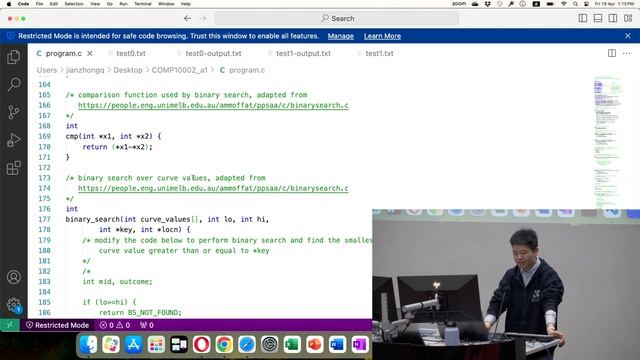Viewport: 640px width, 360px height.
Task: Open Microsoft Excel from the Dock
Action: (x=292, y=344)
